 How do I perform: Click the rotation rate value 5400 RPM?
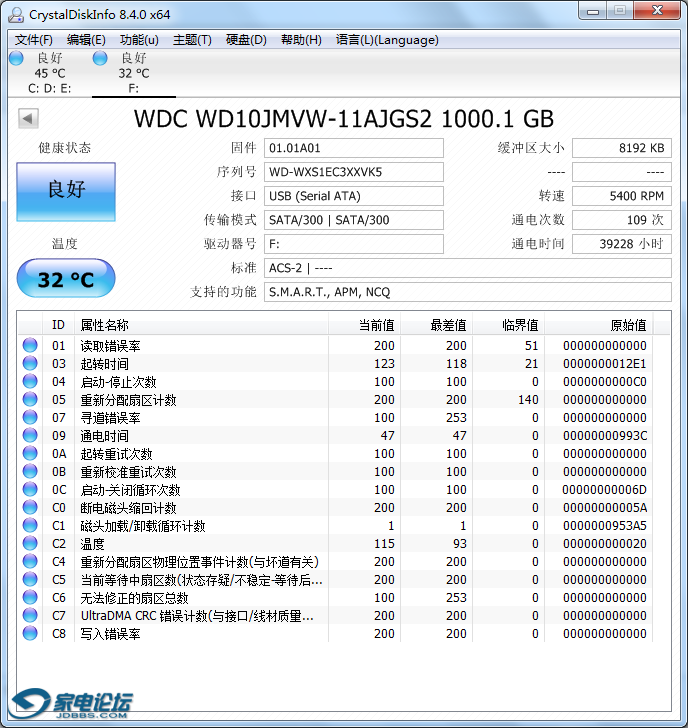coord(622,196)
